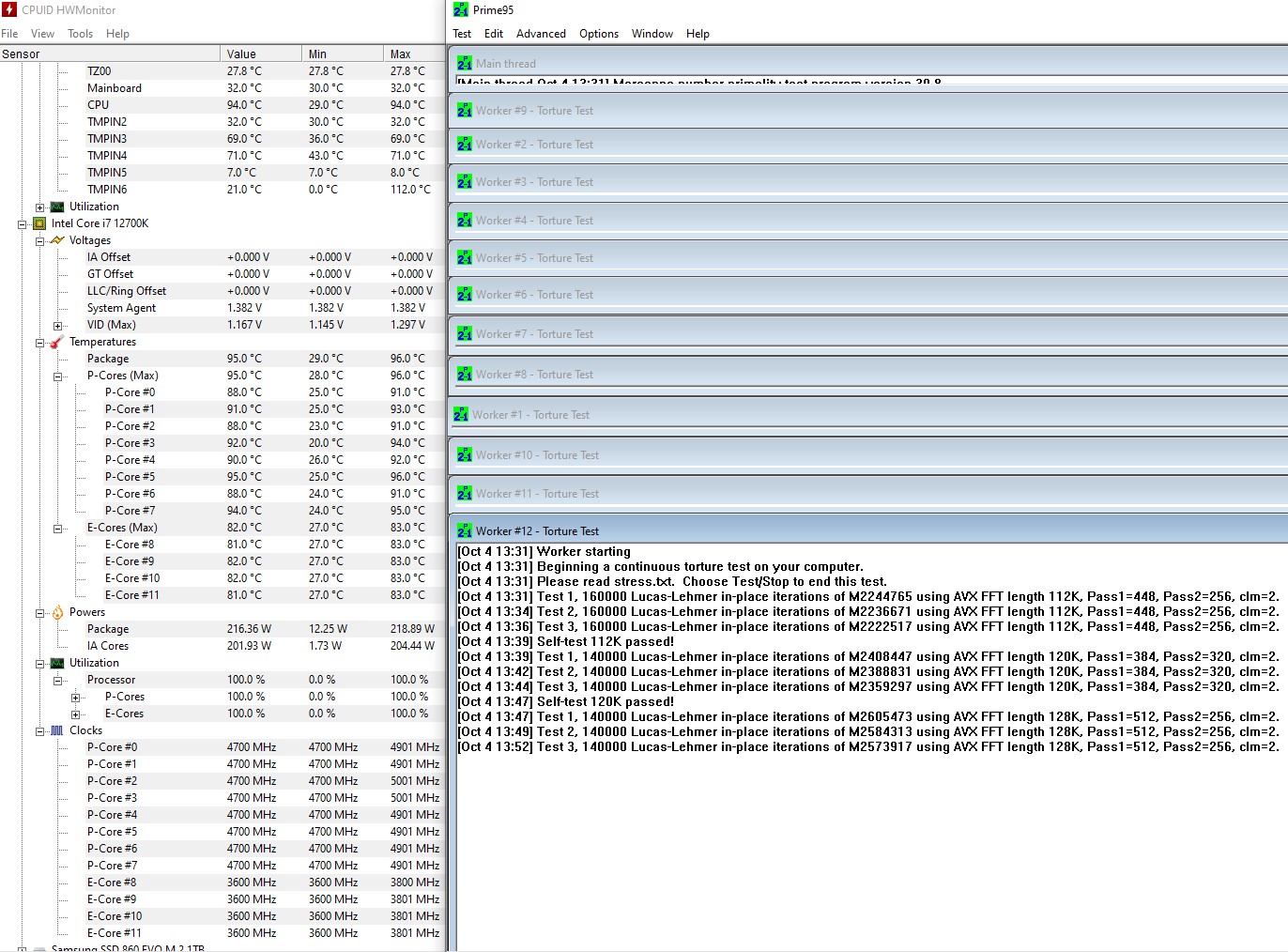The height and width of the screenshot is (952, 1288).
Task: Expand the P-Cores utilization entry
Action: [75, 698]
